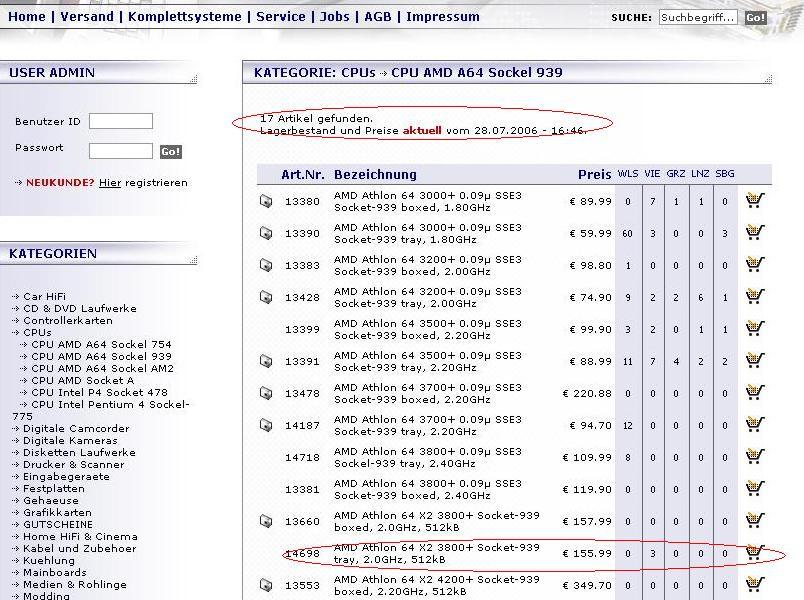Open product image for article 13428
804x600 pixels.
[266, 297]
